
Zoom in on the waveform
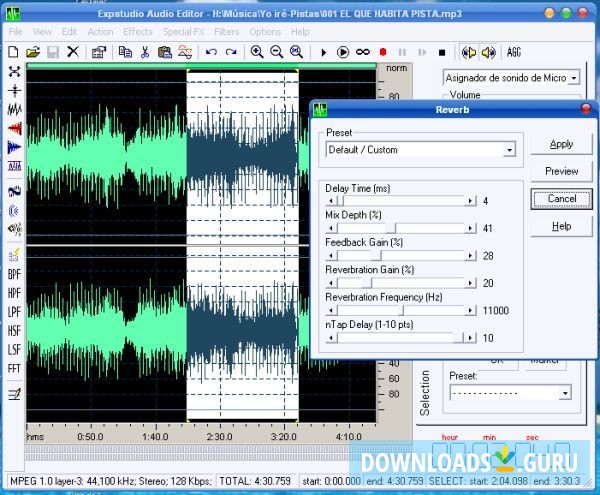pos(257,52)
